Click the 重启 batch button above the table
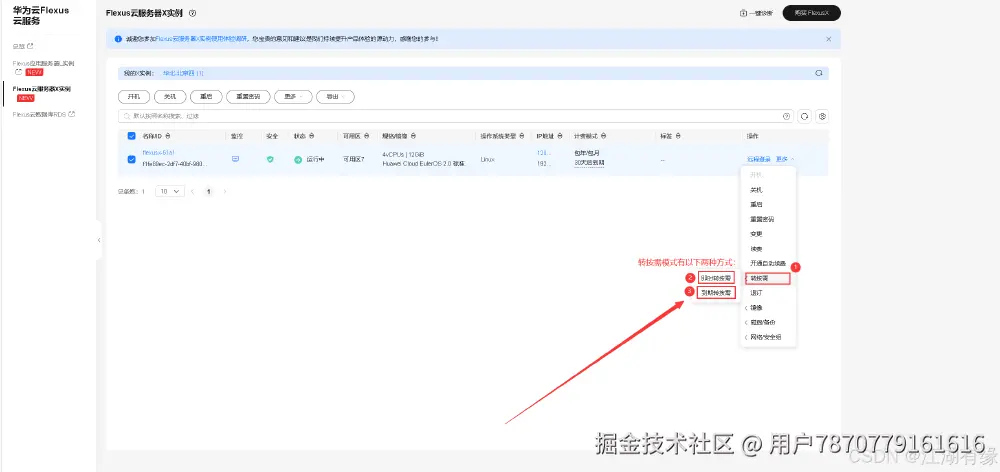The width and height of the screenshot is (1000, 472). click(206, 96)
